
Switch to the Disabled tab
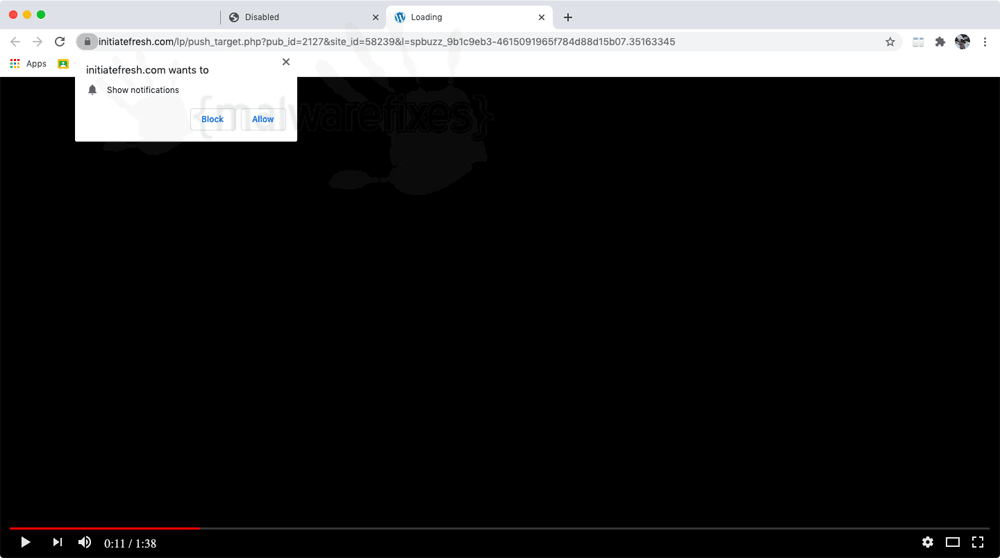coord(302,17)
